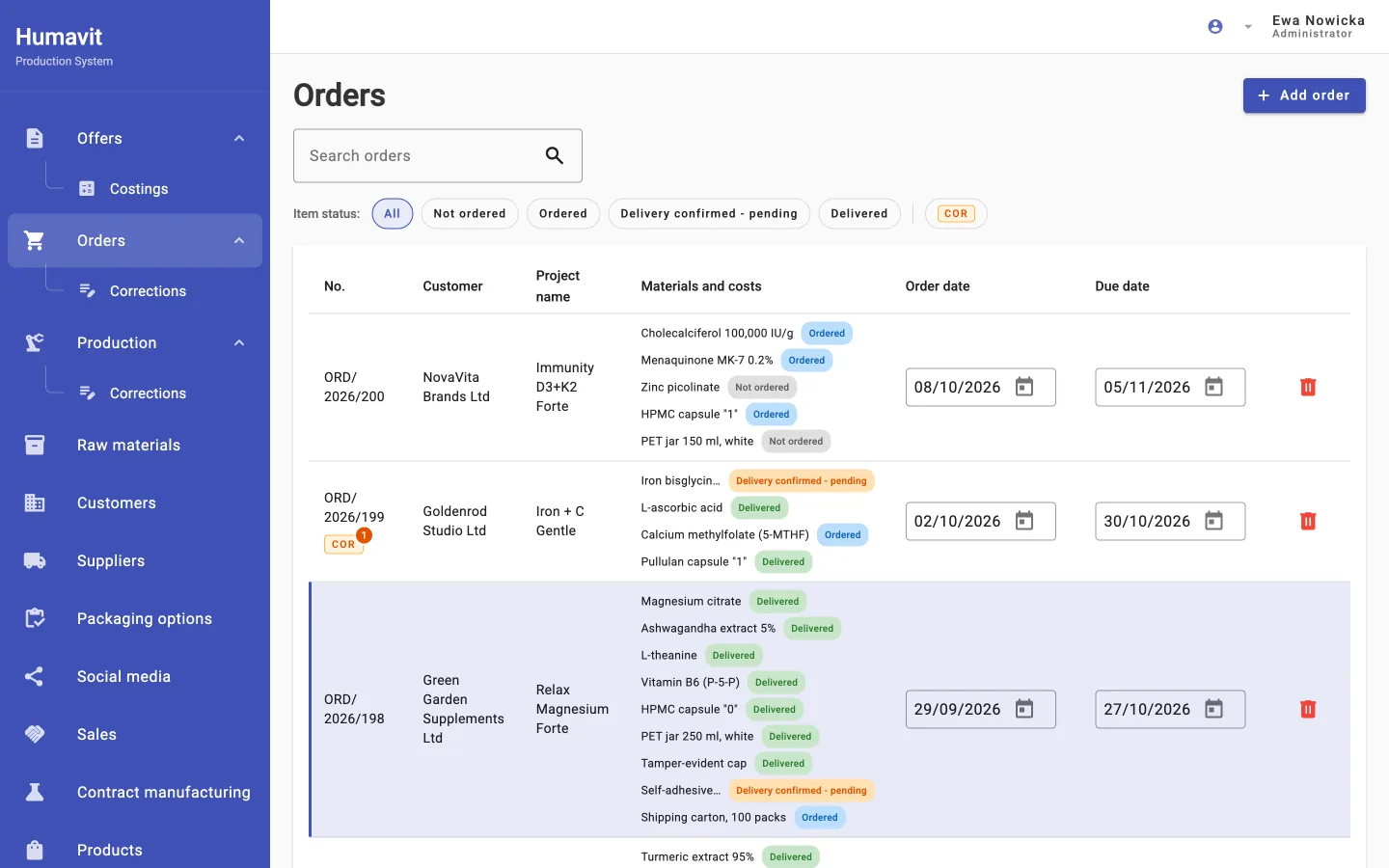
Task: Click the Production robot arm icon
Action: click(x=35, y=342)
